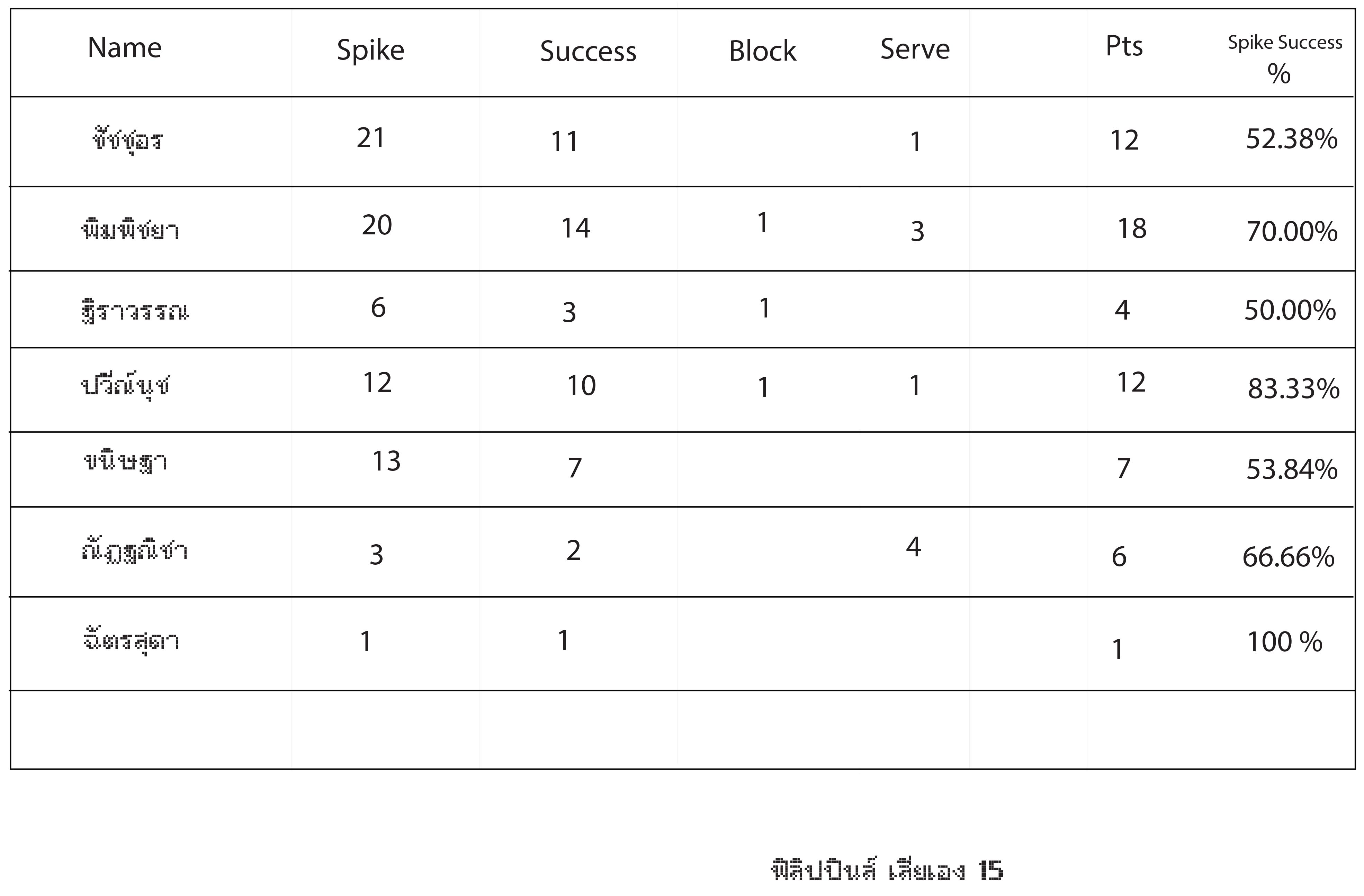Screen dimensions: 1364x896
Task: Click the spike count 21 cell
Action: (371, 138)
